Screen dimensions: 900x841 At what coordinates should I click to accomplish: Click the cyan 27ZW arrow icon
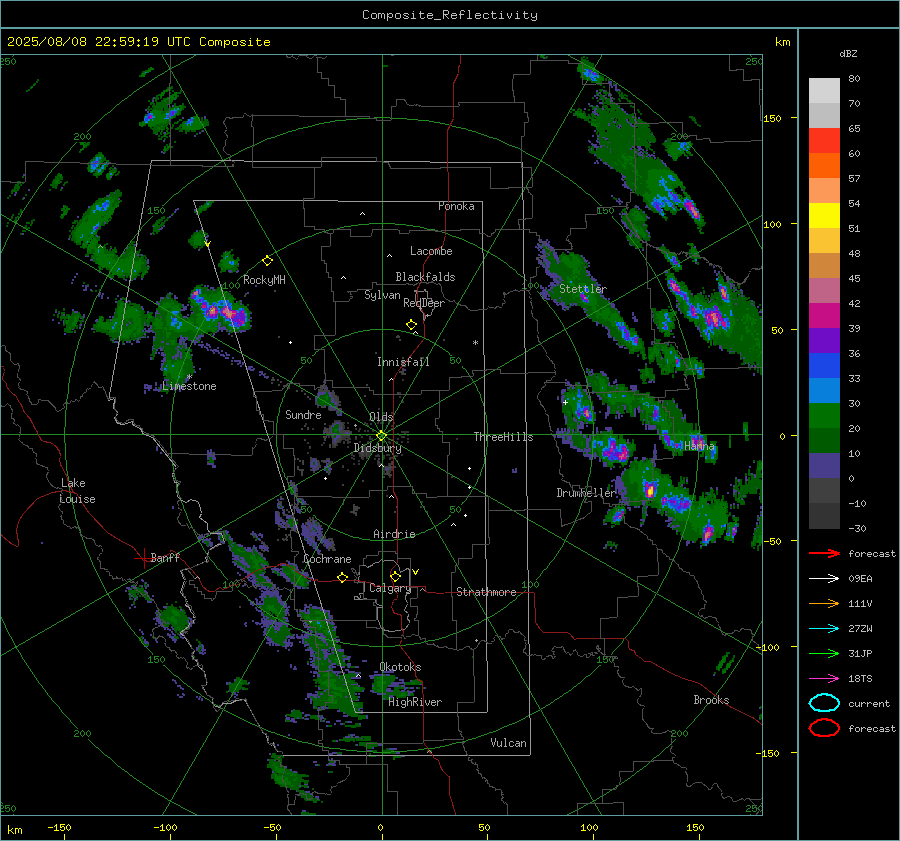pyautogui.click(x=824, y=629)
